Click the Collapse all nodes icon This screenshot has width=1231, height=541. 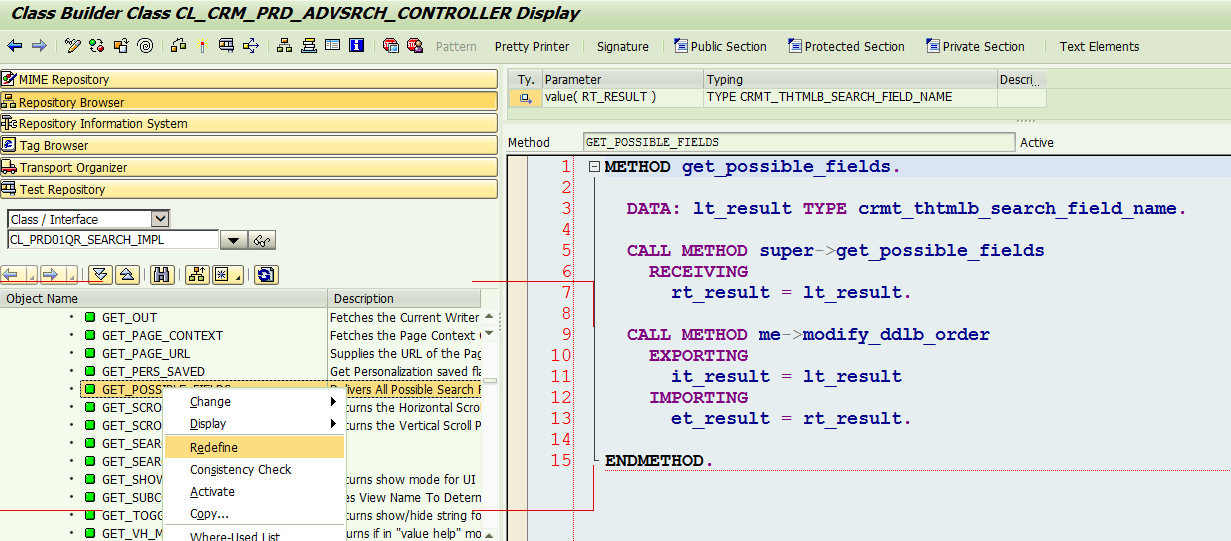point(127,274)
